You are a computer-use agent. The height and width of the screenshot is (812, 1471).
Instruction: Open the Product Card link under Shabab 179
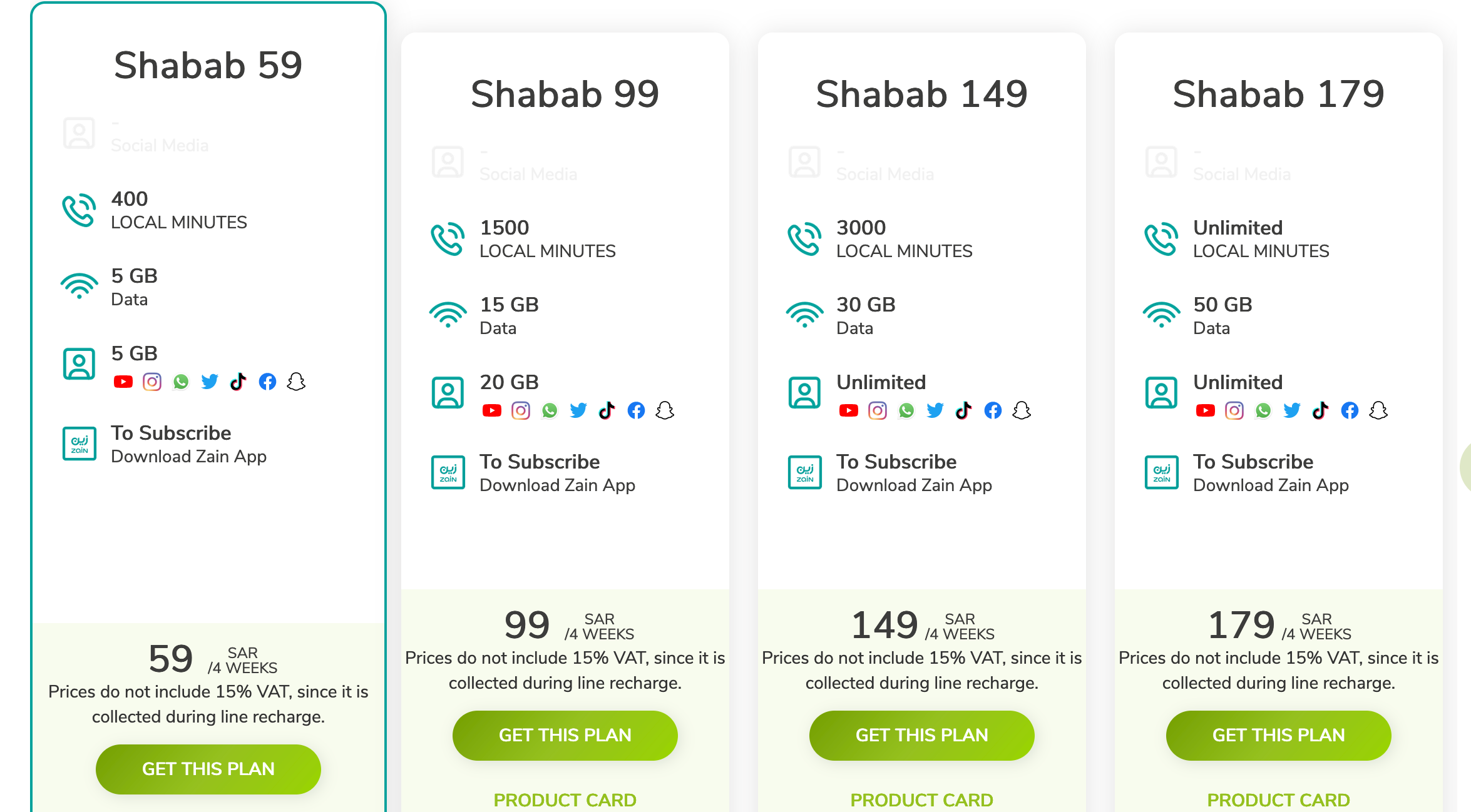pyautogui.click(x=1279, y=800)
